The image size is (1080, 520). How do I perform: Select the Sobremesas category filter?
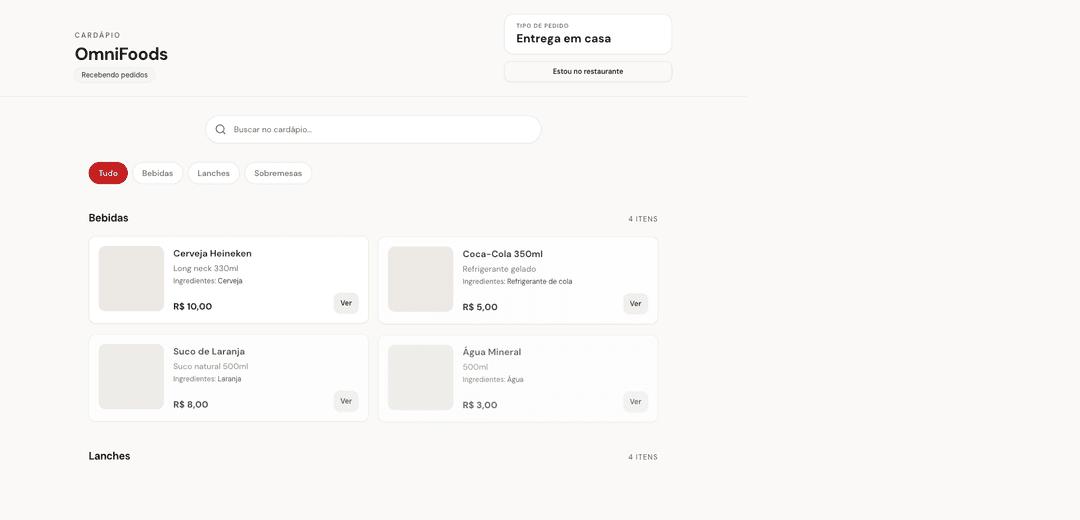278,174
